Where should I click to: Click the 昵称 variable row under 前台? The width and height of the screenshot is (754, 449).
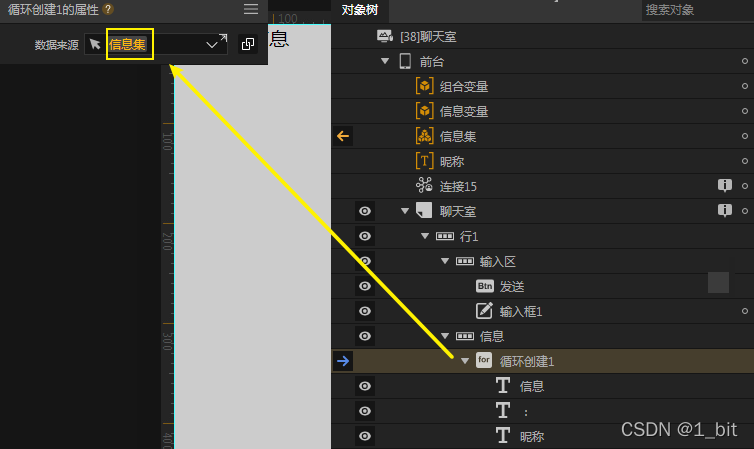(542, 161)
